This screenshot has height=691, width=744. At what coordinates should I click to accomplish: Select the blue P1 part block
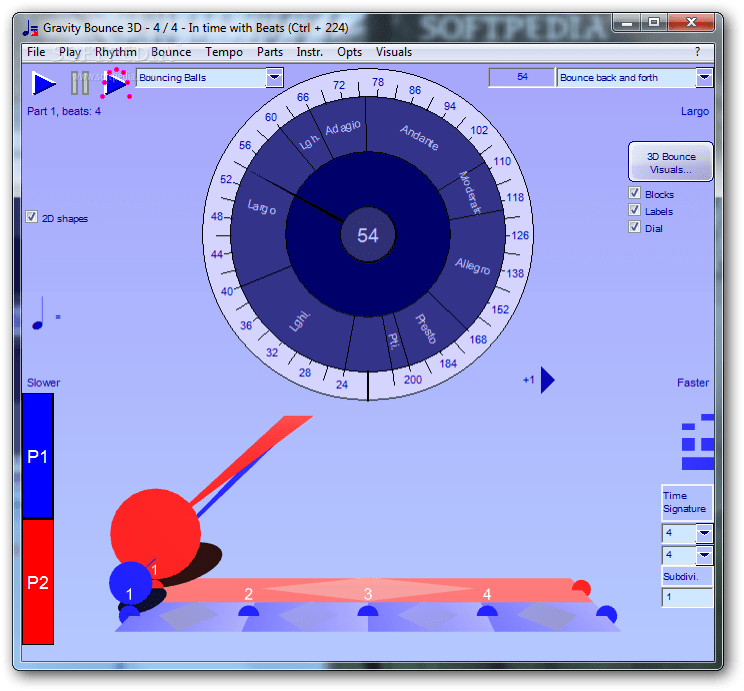pyautogui.click(x=37, y=456)
